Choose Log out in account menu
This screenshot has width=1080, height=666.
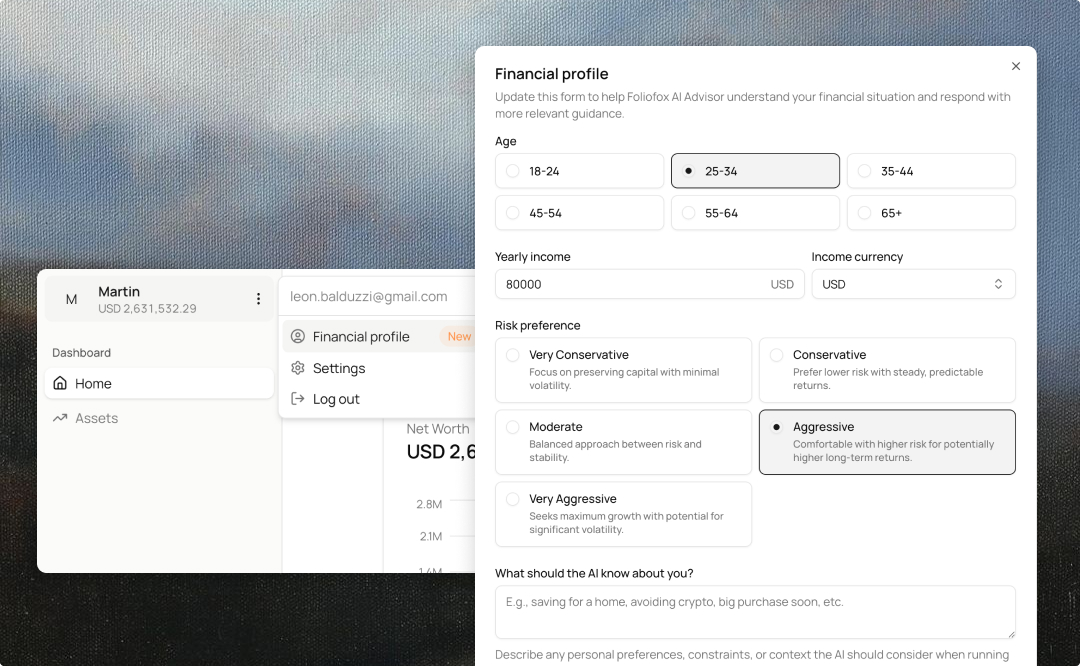point(336,399)
